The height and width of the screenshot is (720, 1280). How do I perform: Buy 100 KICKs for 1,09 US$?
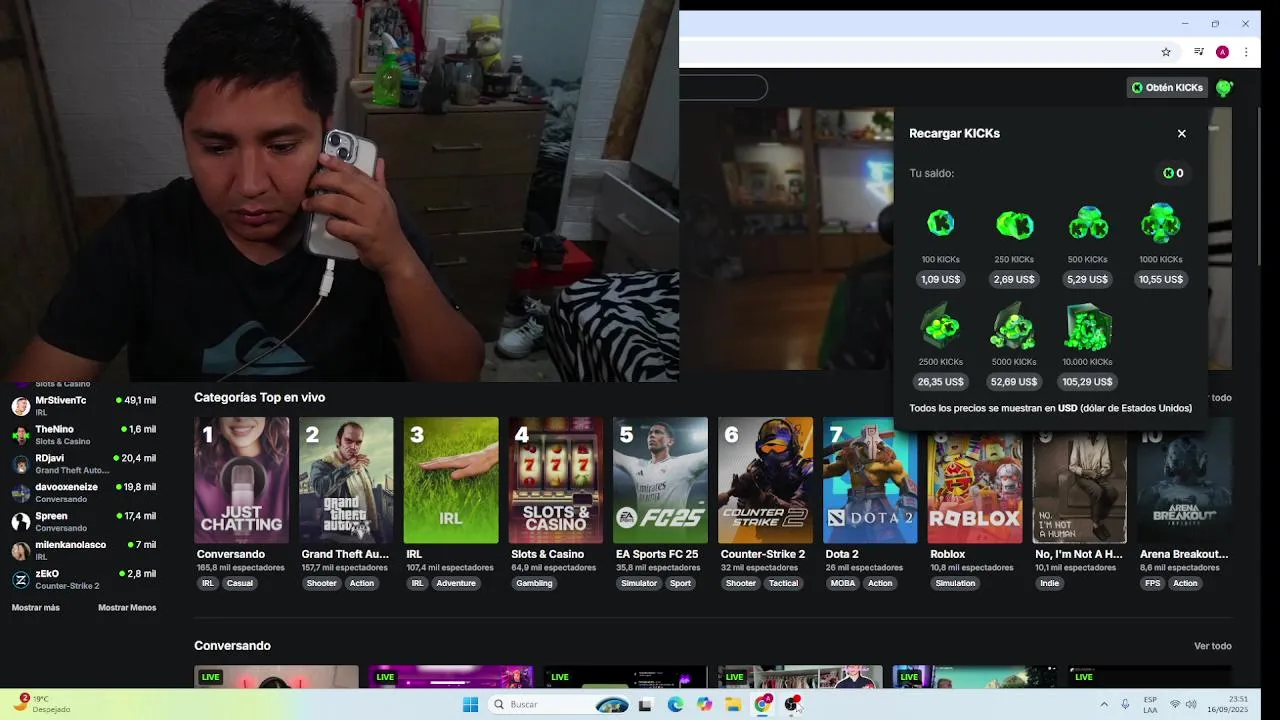940,280
